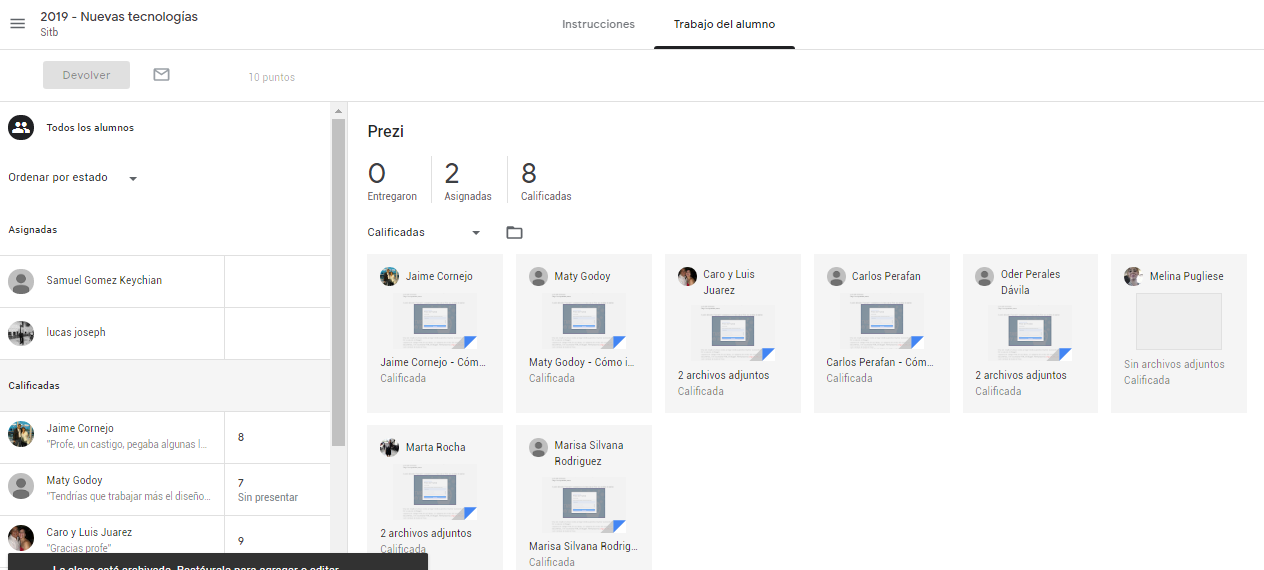Click Caro y Luis Juarez card avatar

[687, 276]
